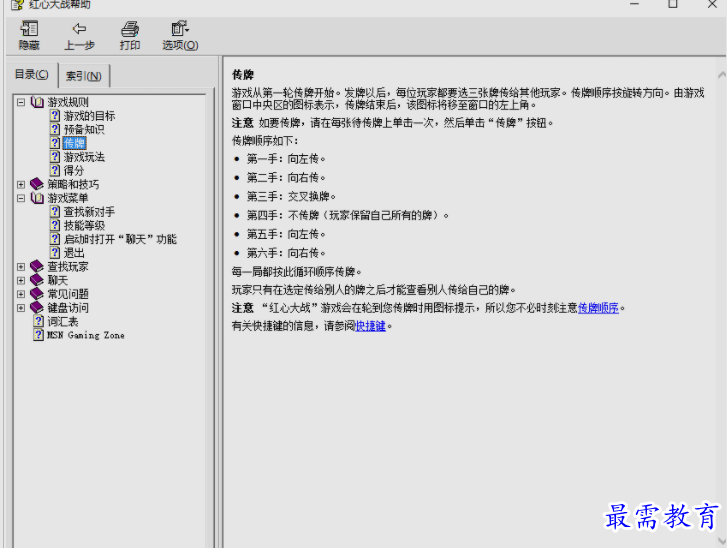The width and height of the screenshot is (727, 548).
Task: Select the 策略和技巧 book label
Action: [73, 184]
